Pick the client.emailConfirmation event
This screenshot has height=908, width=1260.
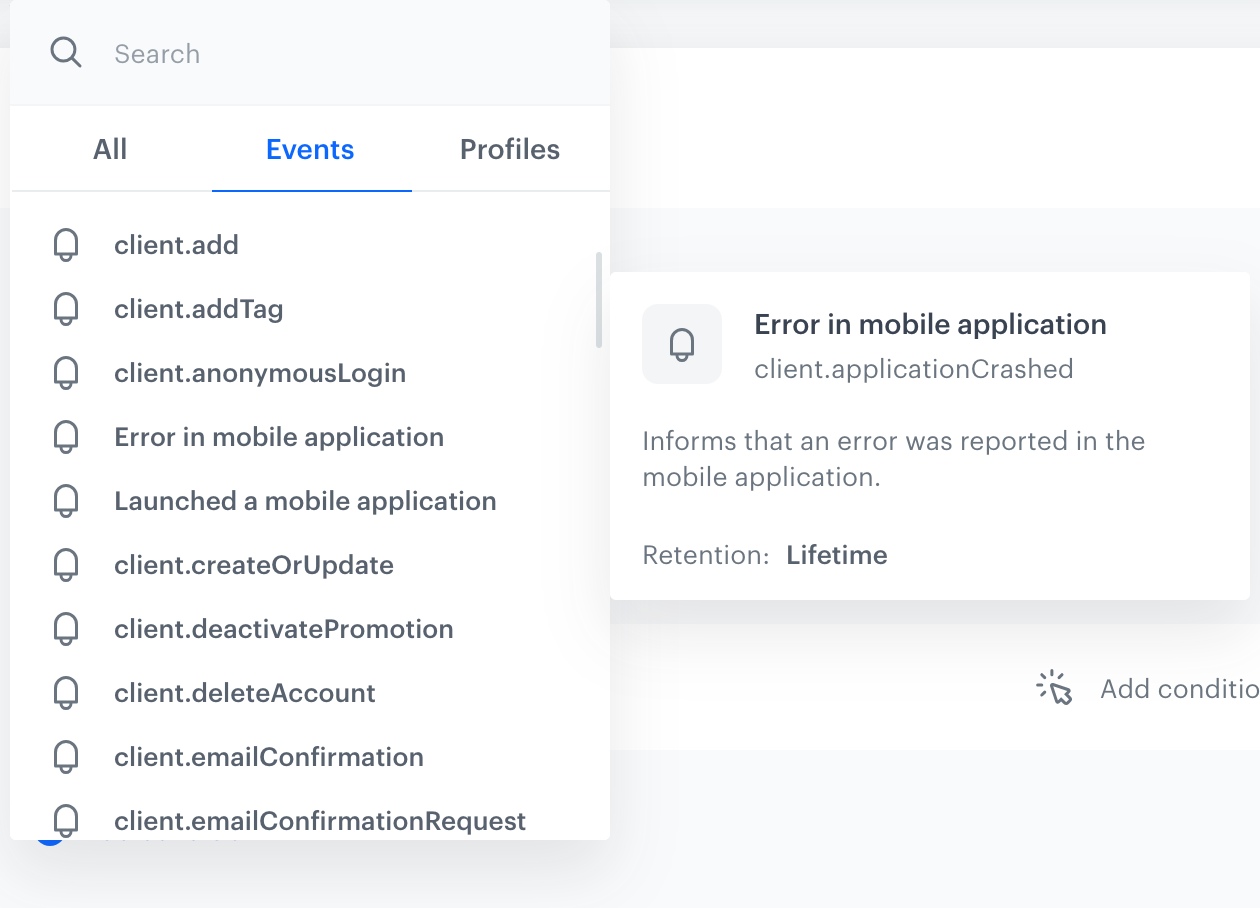pyautogui.click(x=269, y=757)
